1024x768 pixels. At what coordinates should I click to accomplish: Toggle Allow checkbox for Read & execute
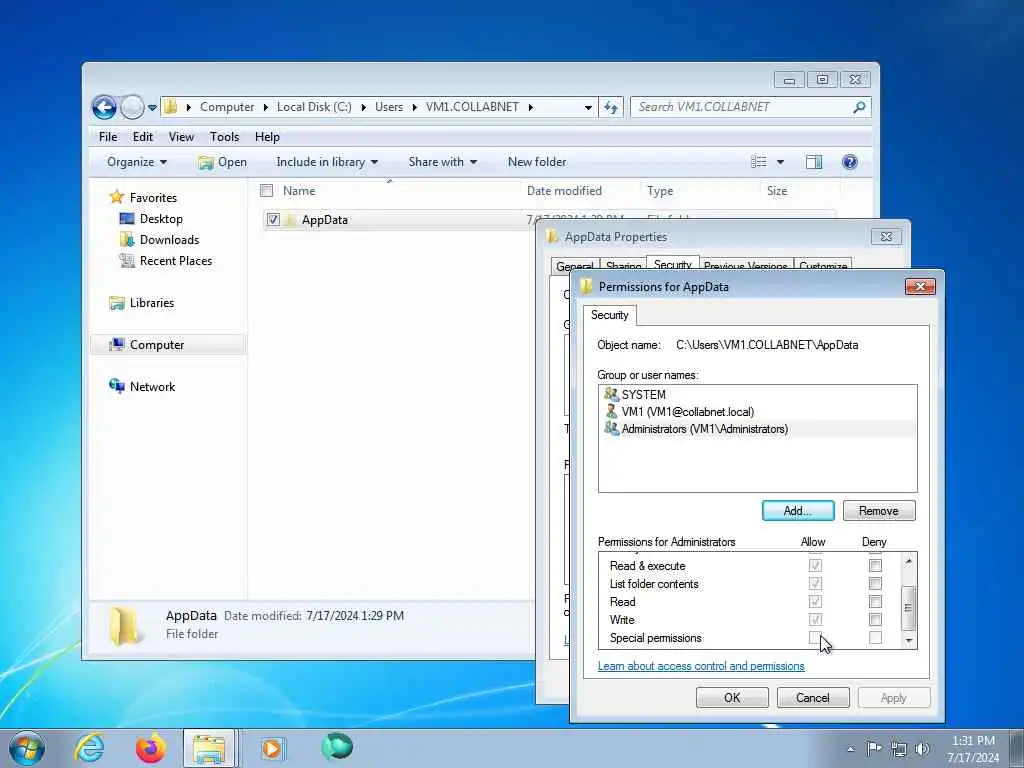pos(815,566)
